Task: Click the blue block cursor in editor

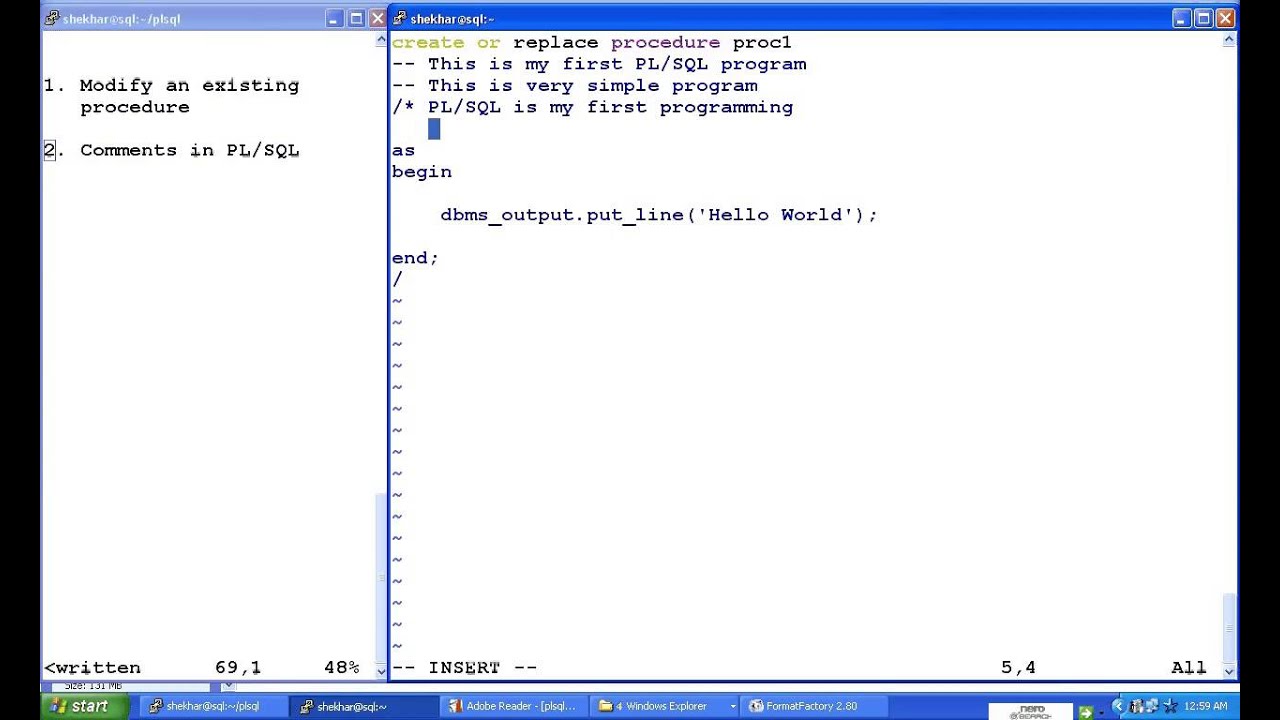Action: pos(434,129)
